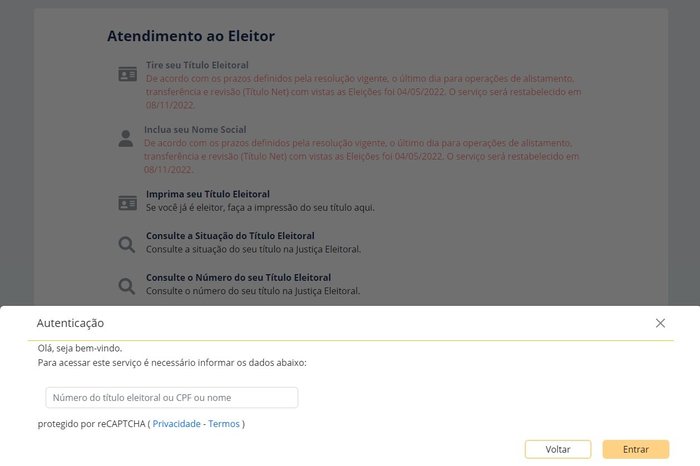This screenshot has height=466, width=700.
Task: Click the Voltar button
Action: point(558,449)
